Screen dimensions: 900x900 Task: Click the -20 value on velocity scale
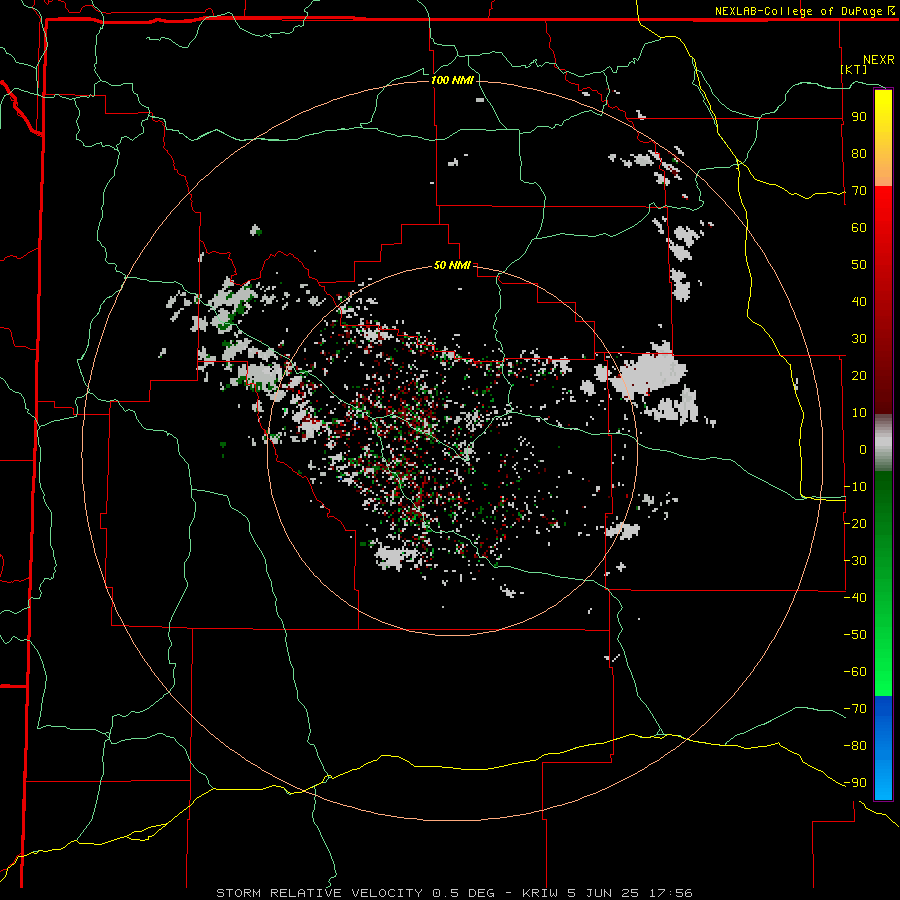click(x=855, y=524)
